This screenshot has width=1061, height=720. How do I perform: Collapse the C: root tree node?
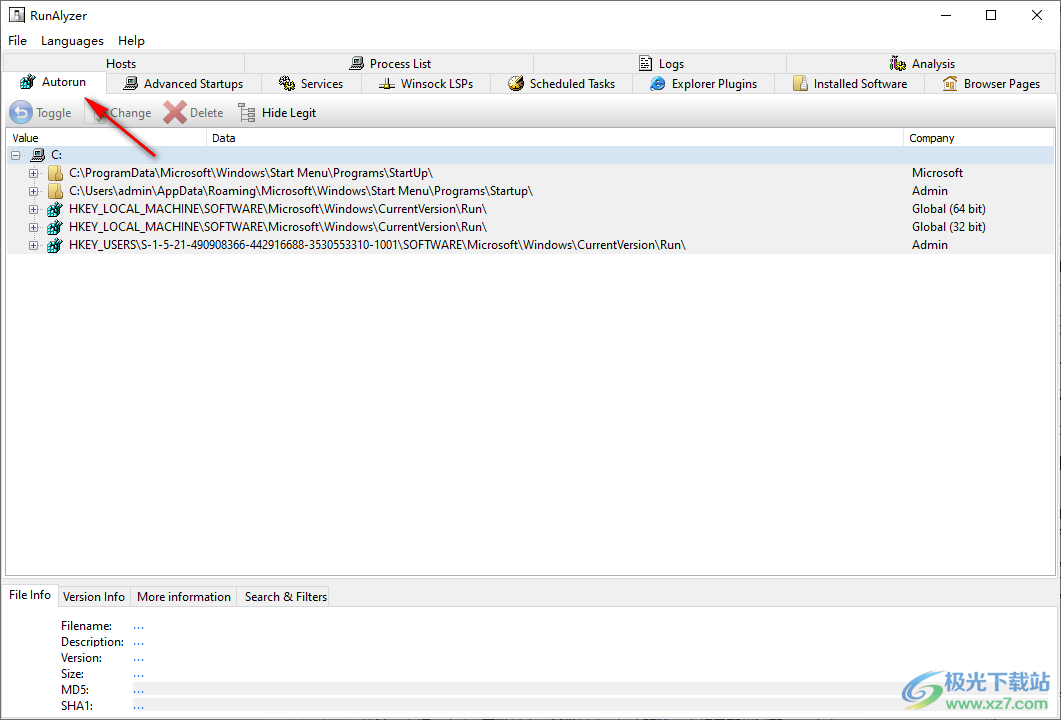tap(16, 155)
